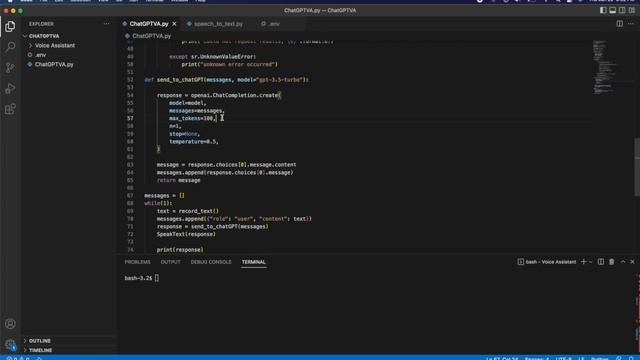The height and width of the screenshot is (360, 640).
Task: Click the Ln Col cursor position status item
Action: coord(502,358)
